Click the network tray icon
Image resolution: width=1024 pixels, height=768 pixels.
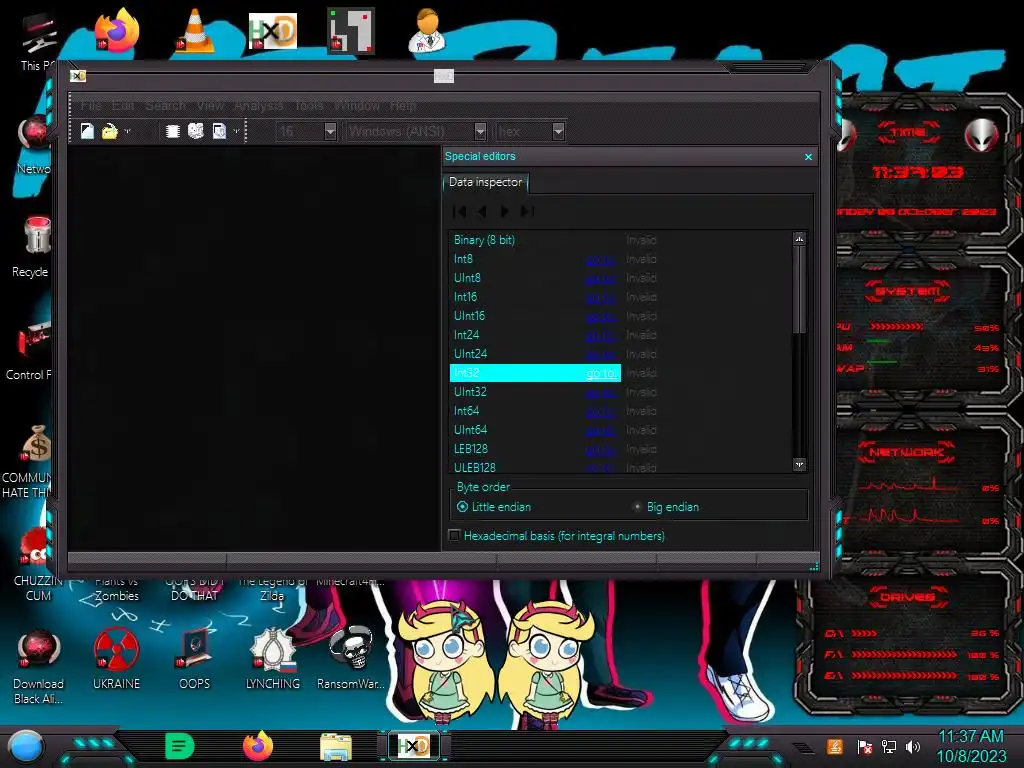pos(889,746)
